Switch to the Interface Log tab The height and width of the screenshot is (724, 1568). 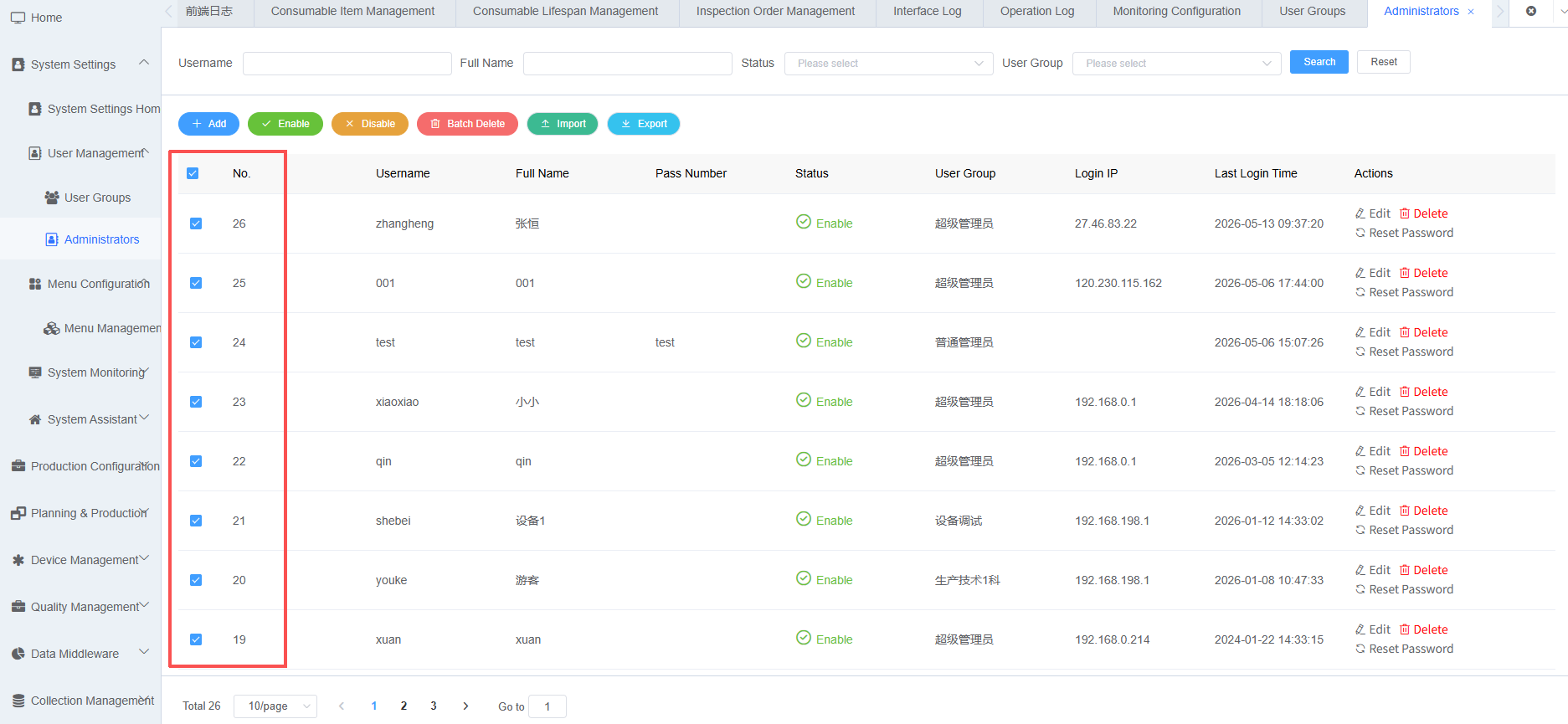[x=927, y=12]
